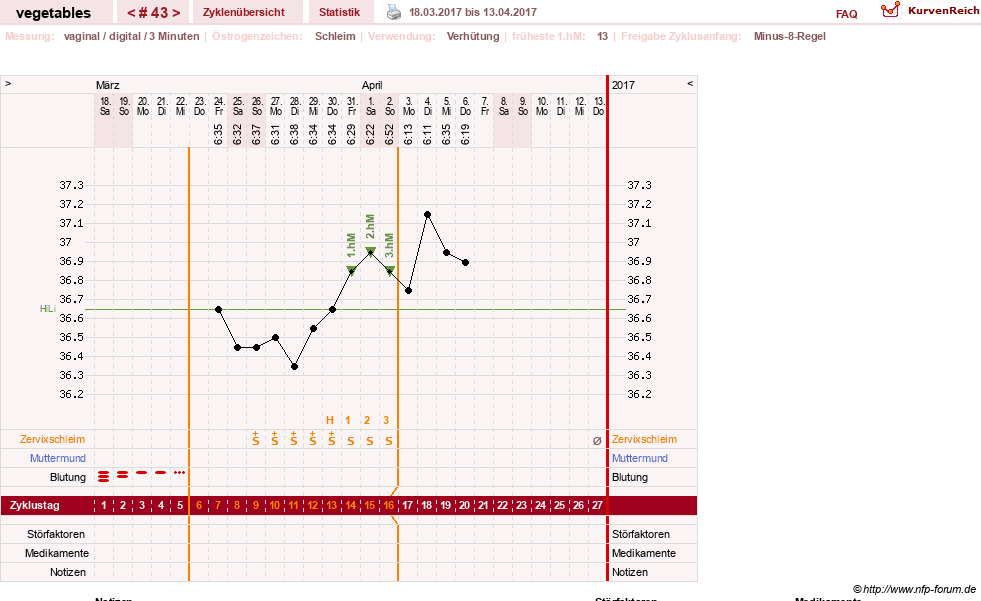The width and height of the screenshot is (981, 601).
Task: Go to previous cycle with < arrow
Action: (x=131, y=13)
